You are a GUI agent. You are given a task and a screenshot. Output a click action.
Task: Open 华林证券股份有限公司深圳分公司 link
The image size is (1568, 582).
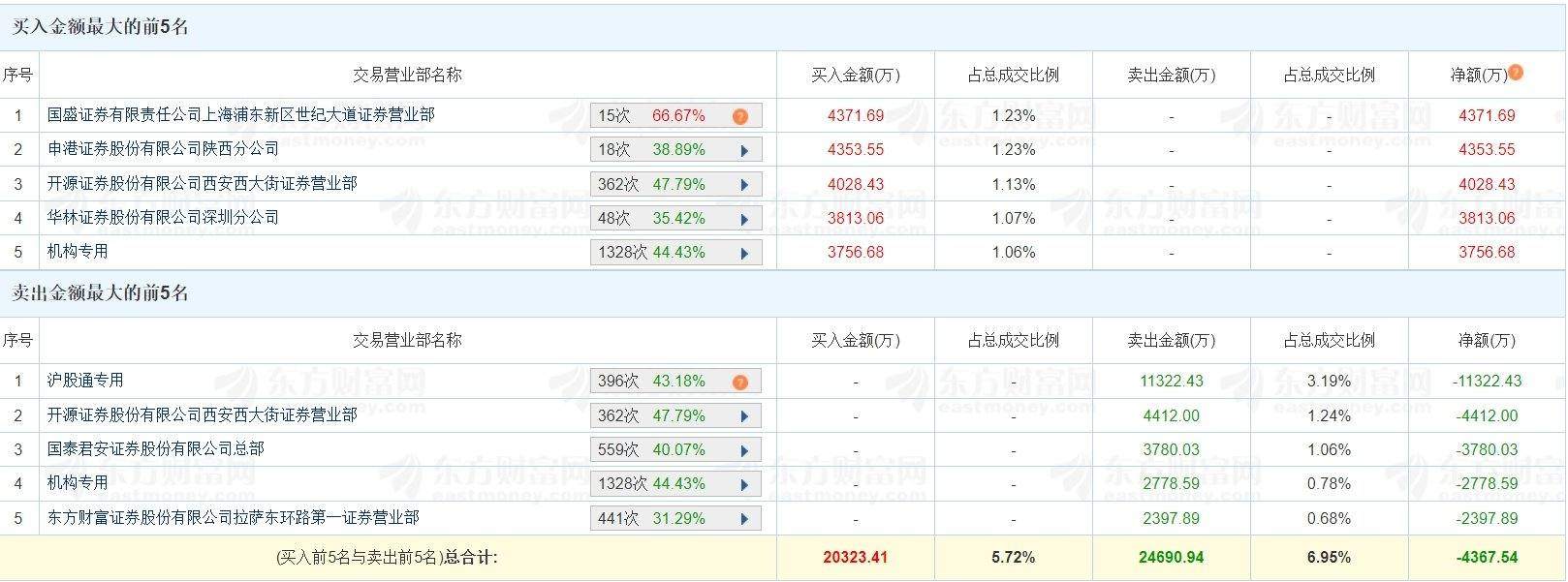(163, 218)
